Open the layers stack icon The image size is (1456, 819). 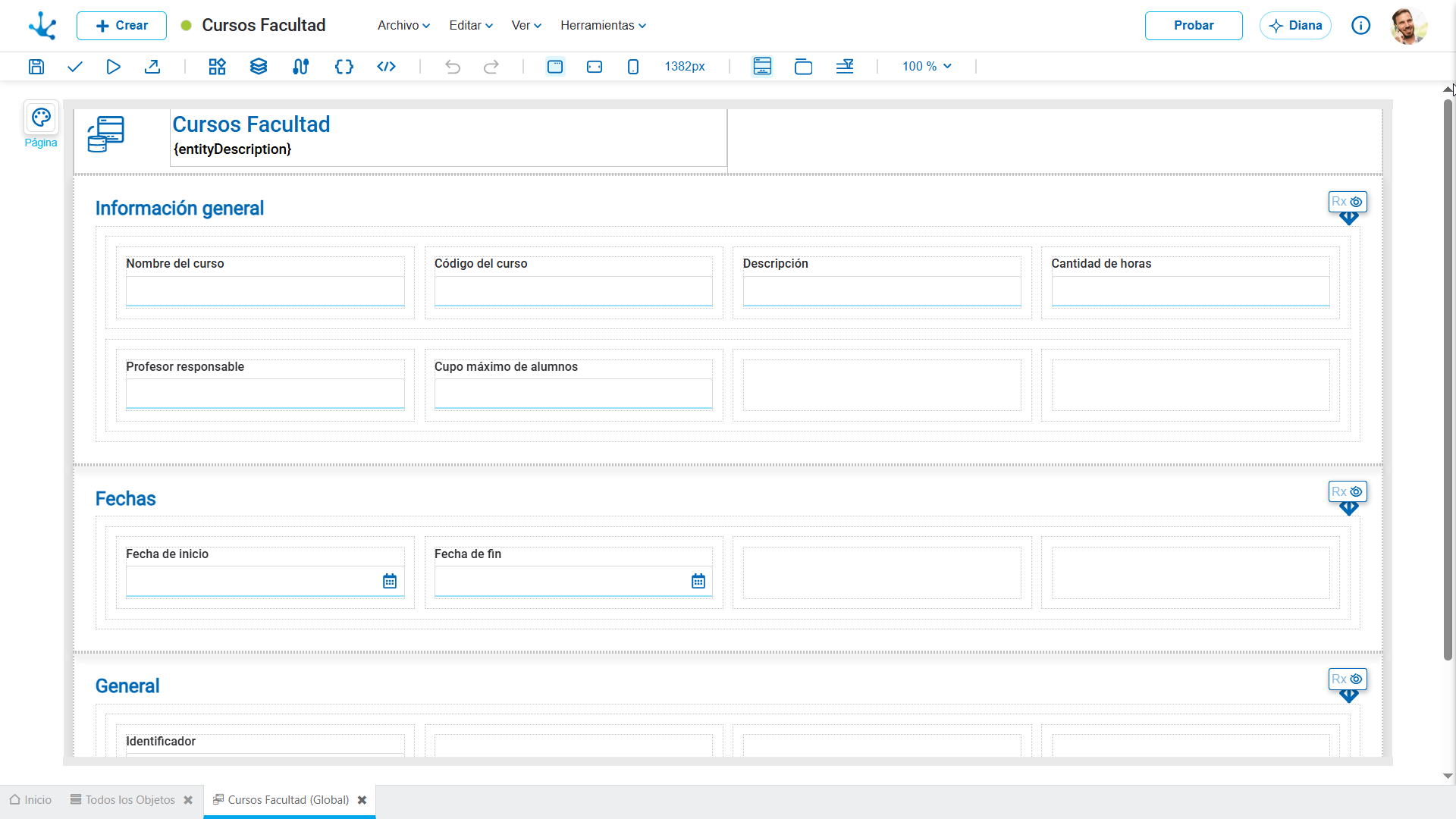pyautogui.click(x=259, y=67)
